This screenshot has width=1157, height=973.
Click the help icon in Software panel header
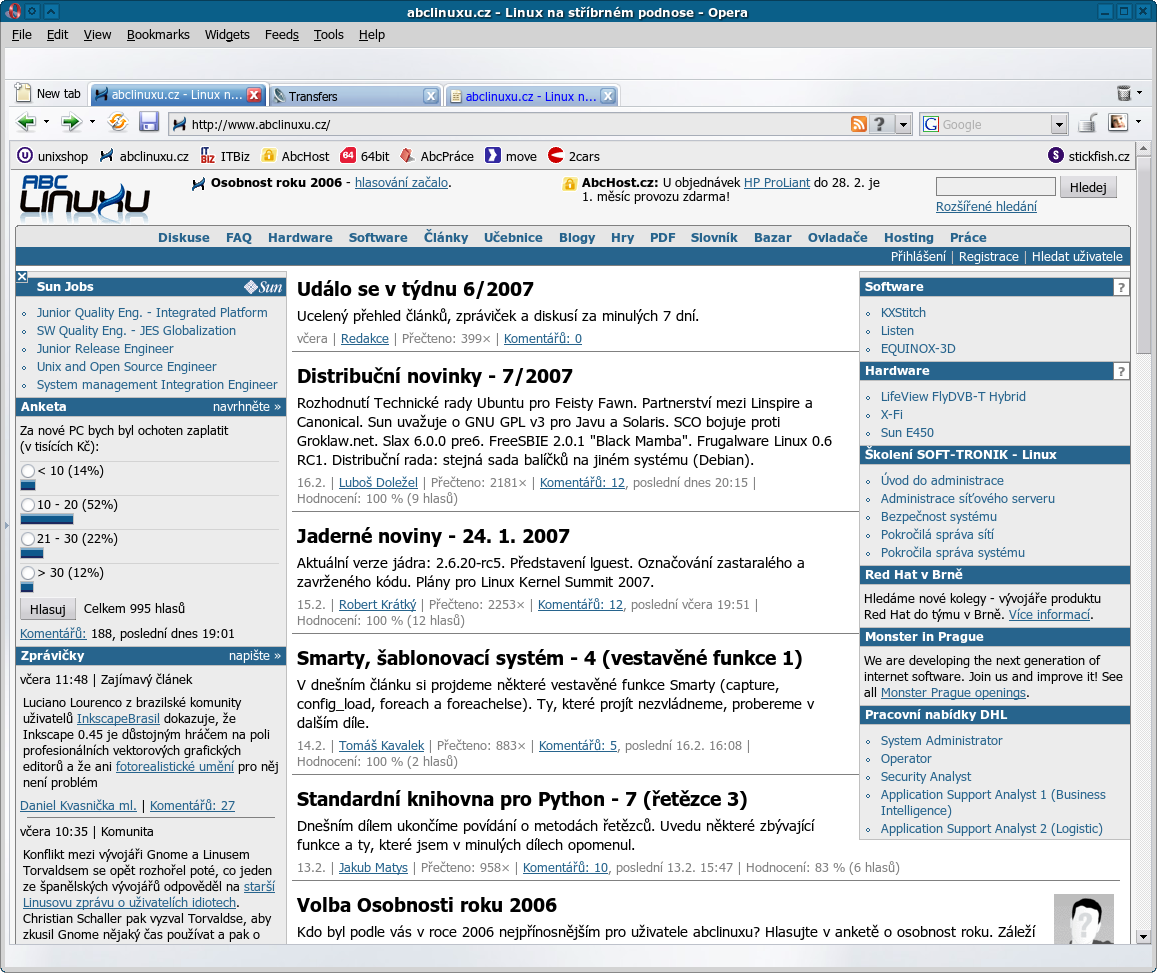click(x=1121, y=288)
